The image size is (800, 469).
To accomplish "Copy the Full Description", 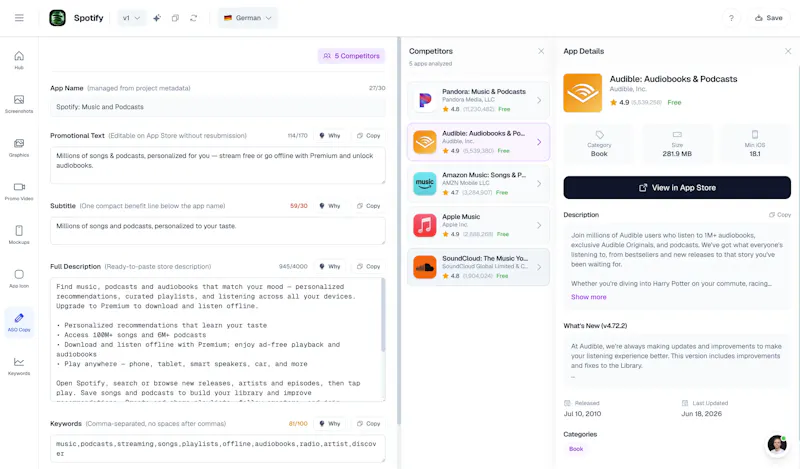I will point(368,266).
